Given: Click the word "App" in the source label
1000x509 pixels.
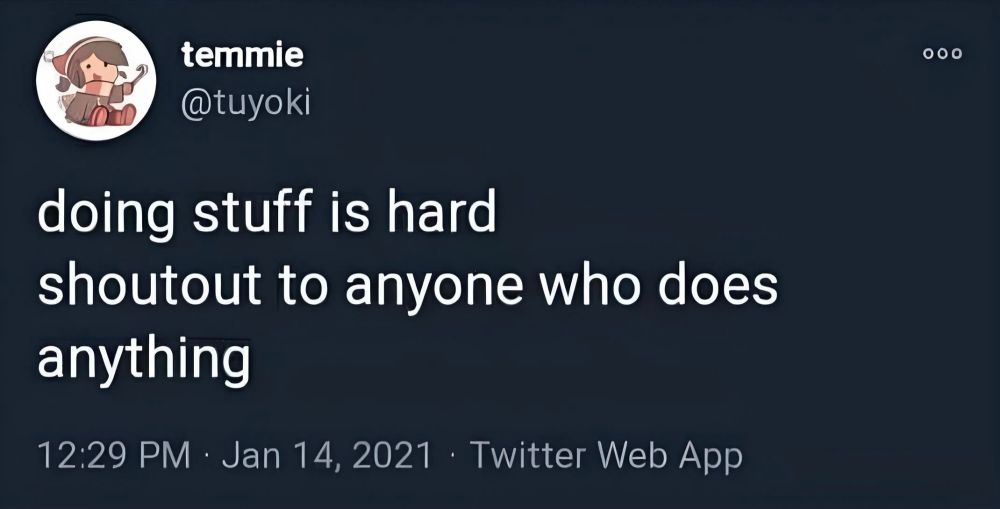Looking at the screenshot, I should pos(710,456).
